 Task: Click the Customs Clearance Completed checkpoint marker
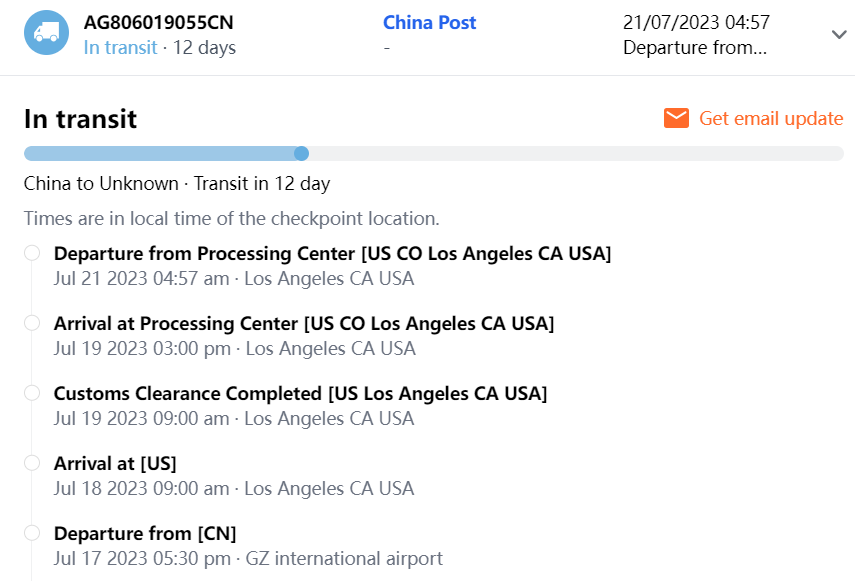tap(32, 393)
